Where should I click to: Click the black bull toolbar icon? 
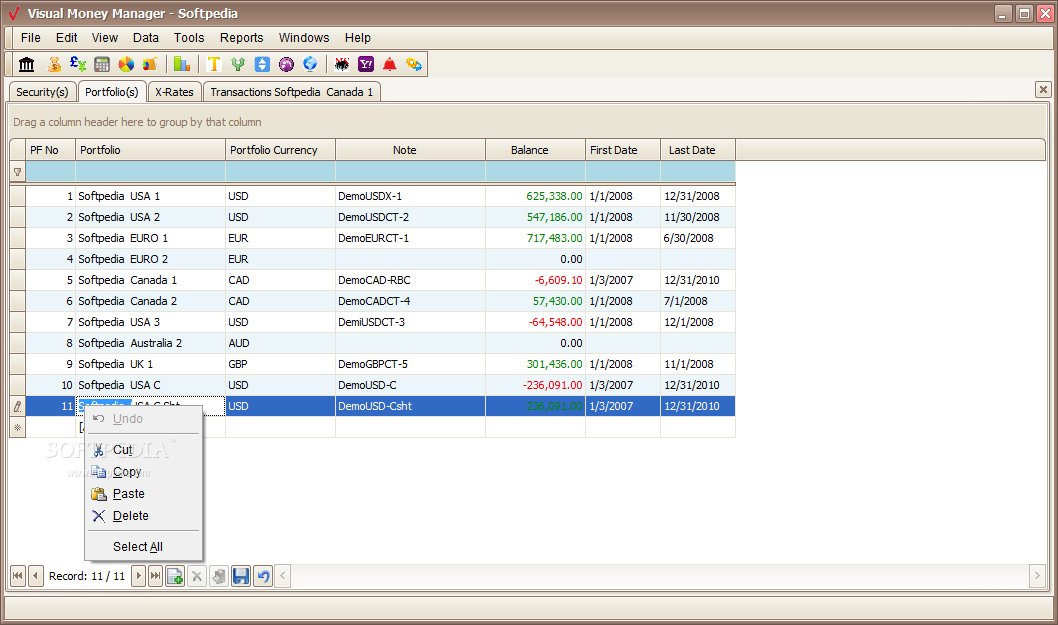pyautogui.click(x=342, y=64)
